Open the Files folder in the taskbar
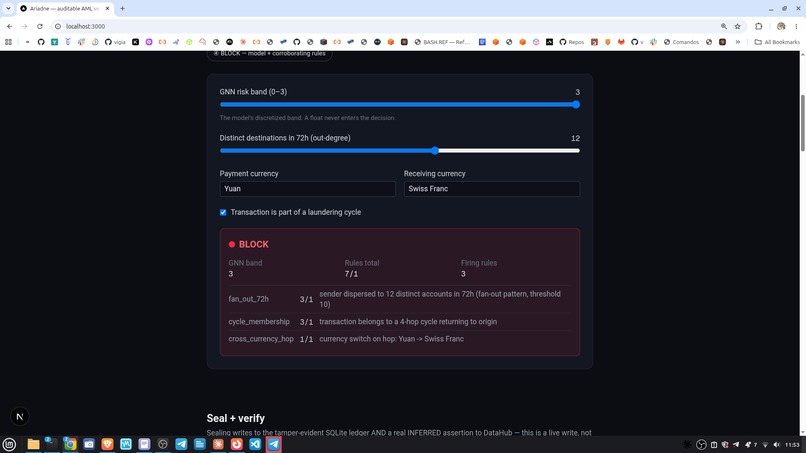Screen dimensions: 806x453 click(x=33, y=444)
